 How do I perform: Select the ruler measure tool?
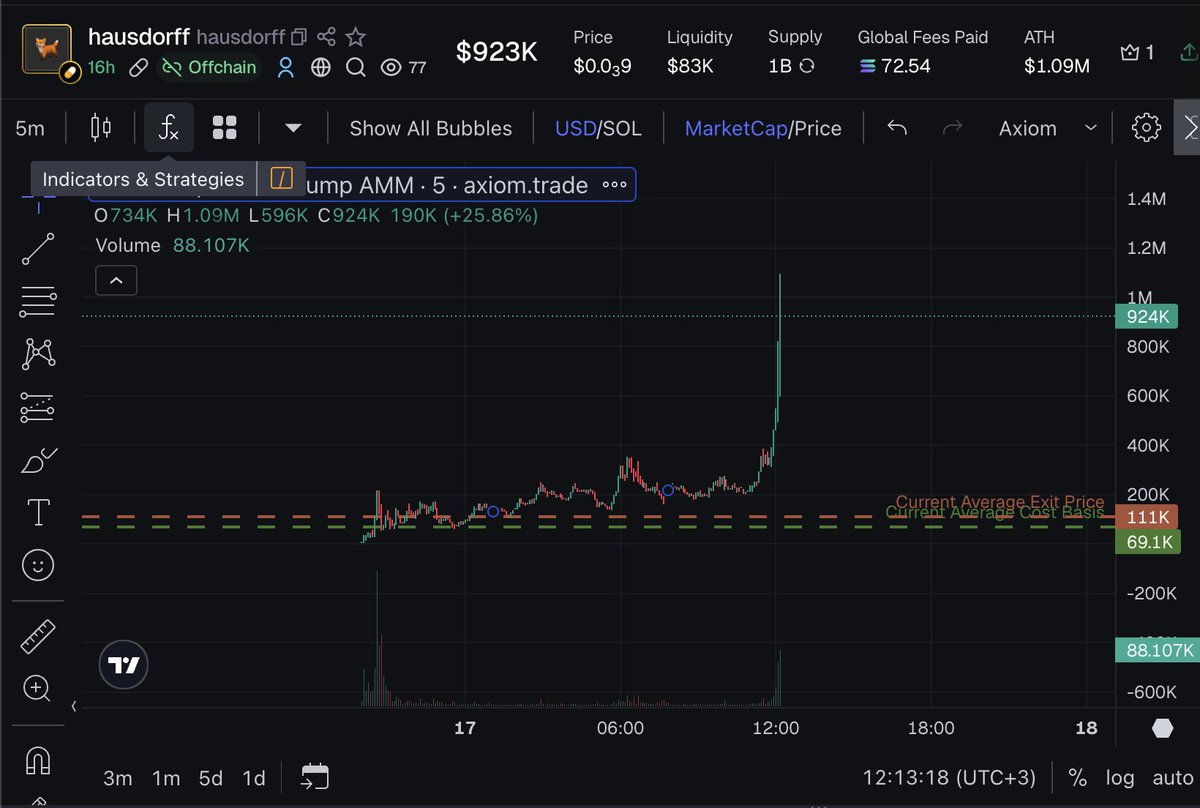click(x=38, y=636)
